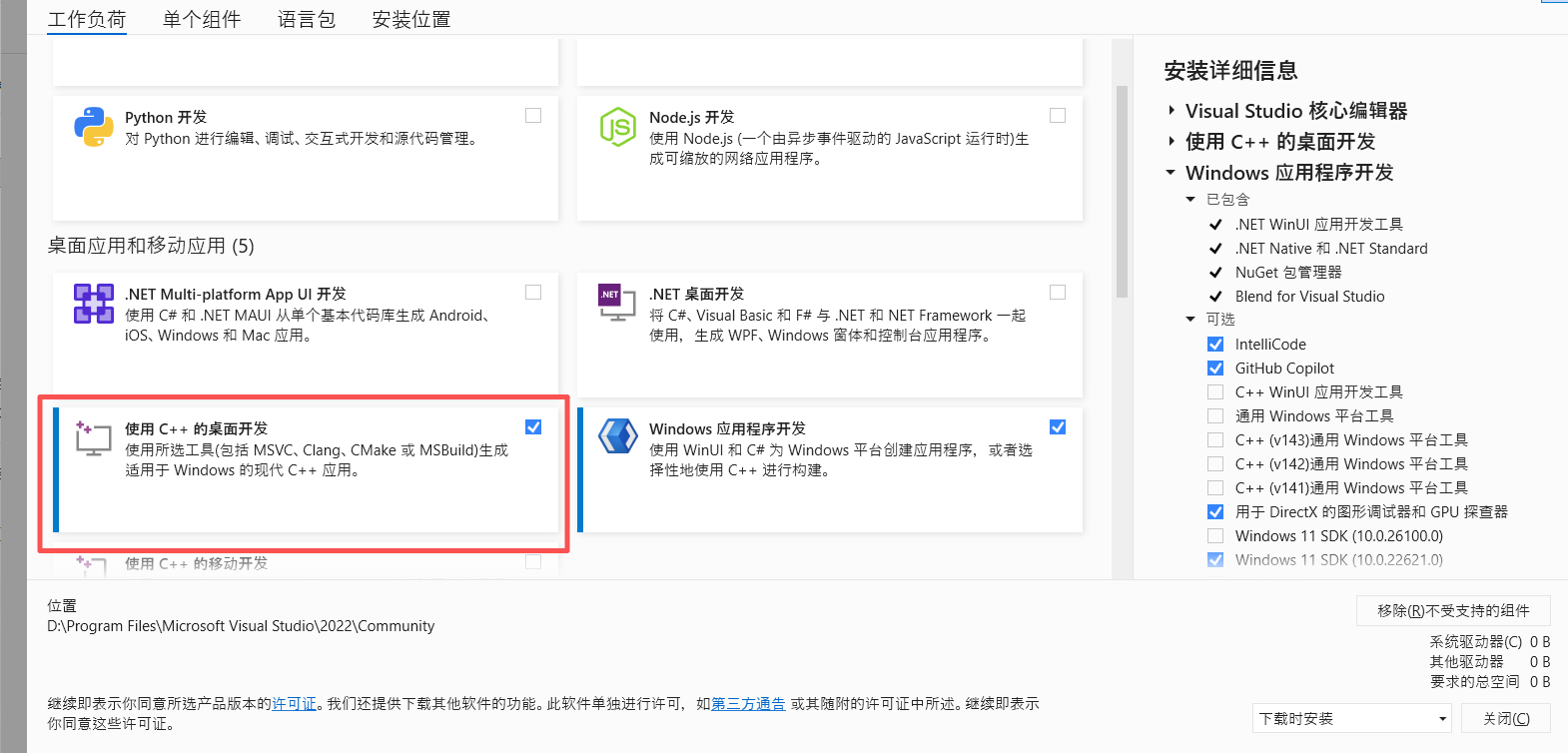Check the Python 开发 workload checkbox
The height and width of the screenshot is (753, 1568).
533,116
